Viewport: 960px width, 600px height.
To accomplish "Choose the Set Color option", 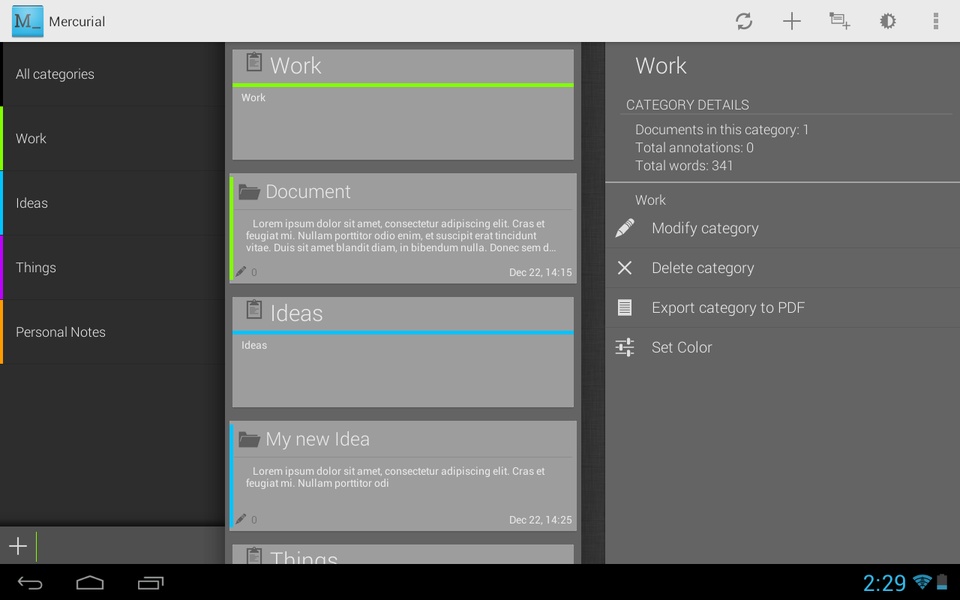I will pos(782,347).
